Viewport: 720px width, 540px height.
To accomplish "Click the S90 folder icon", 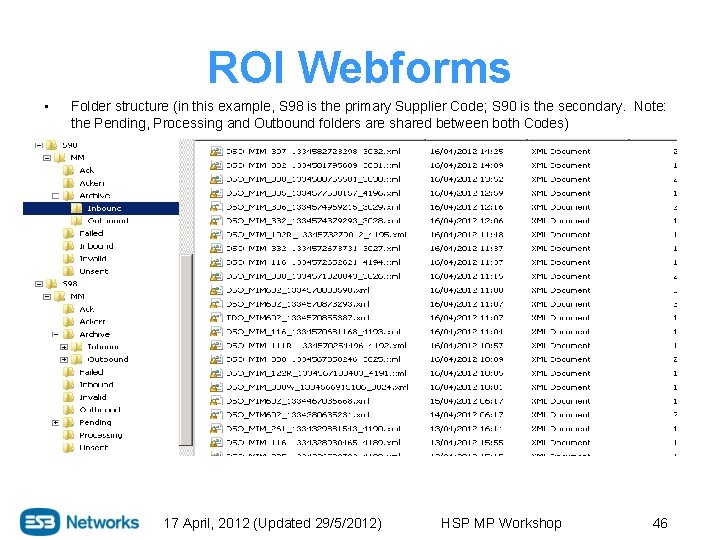I will [x=51, y=145].
